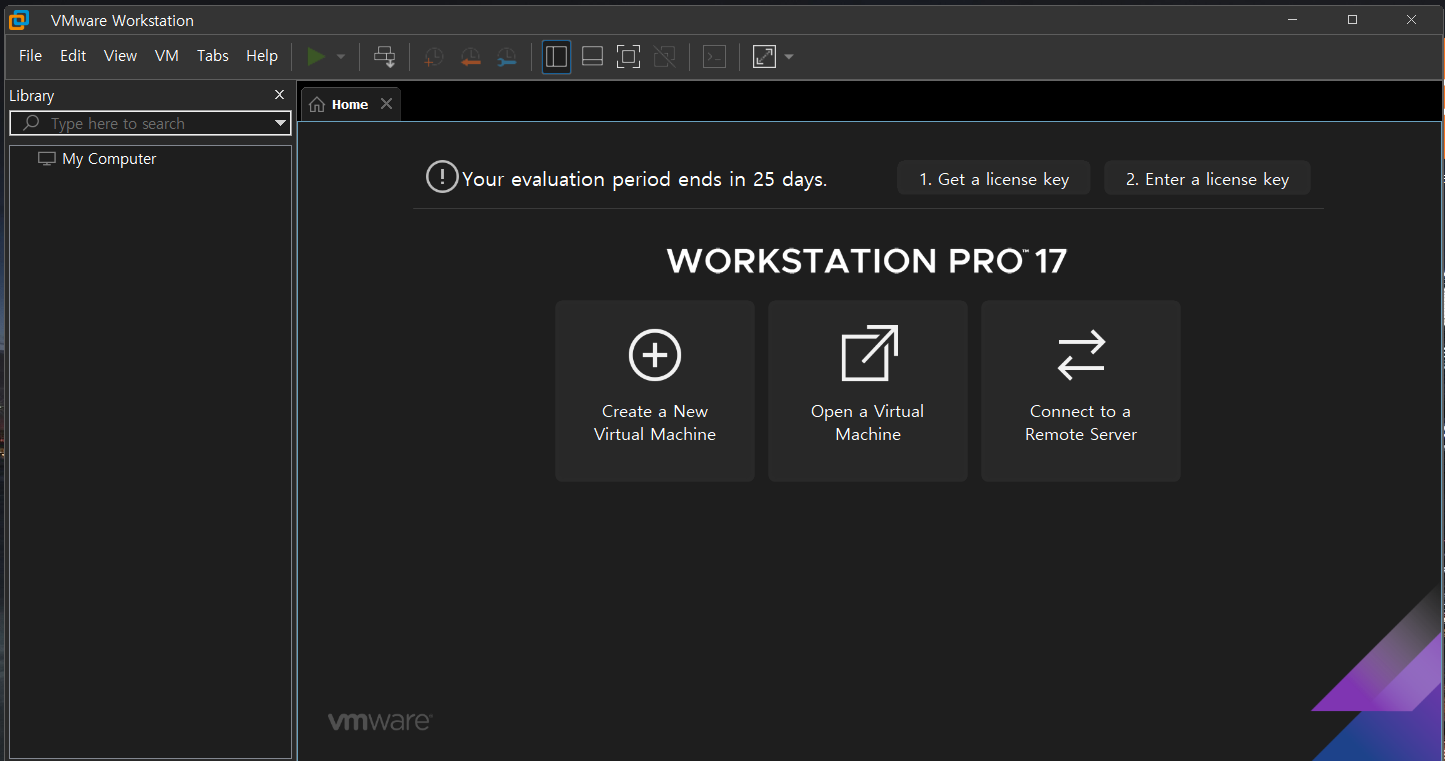Click the green Power On play icon

317,56
